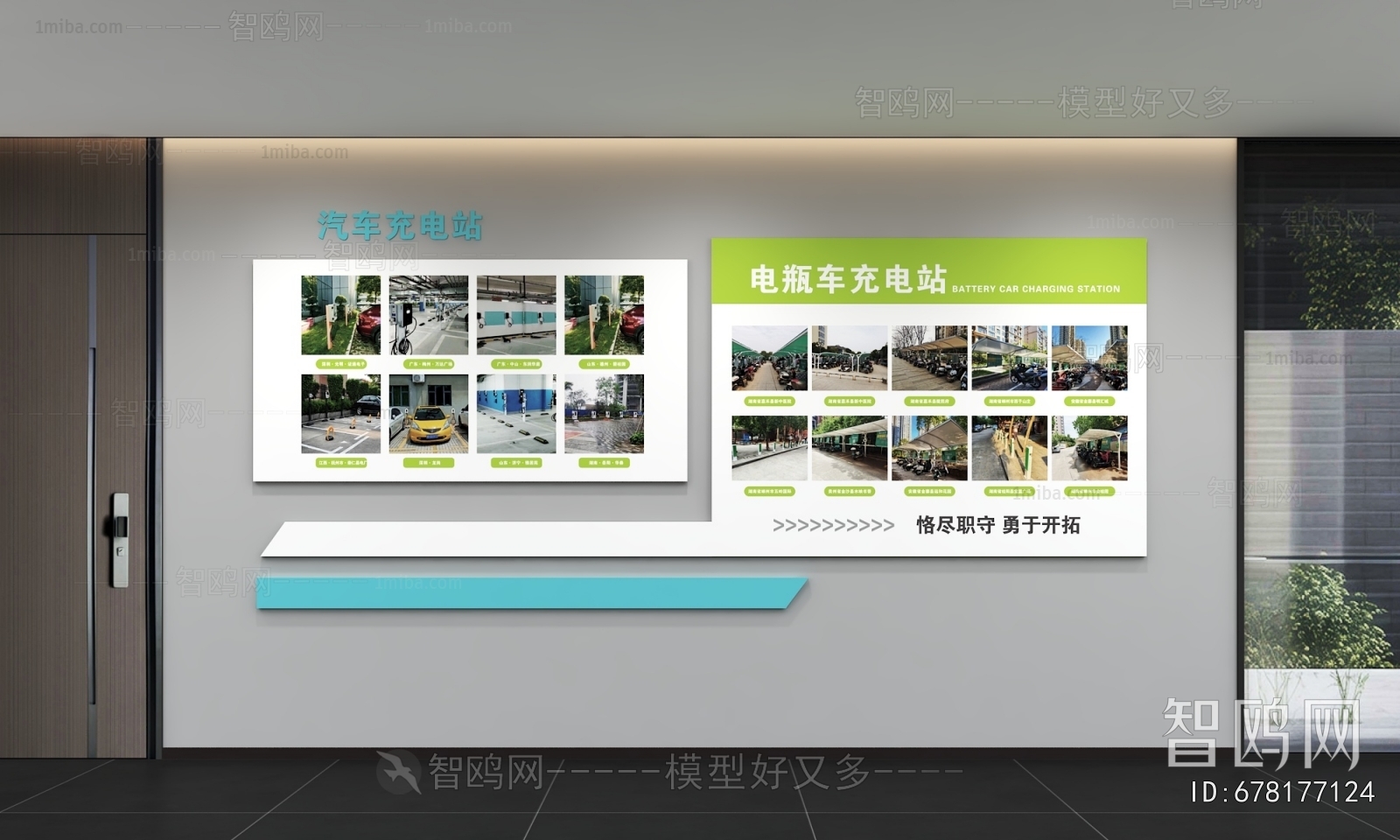Viewport: 1400px width, 840px height.
Task: Click the 恪尽职守 勇于开拓 slogan text
Action: coord(997,525)
